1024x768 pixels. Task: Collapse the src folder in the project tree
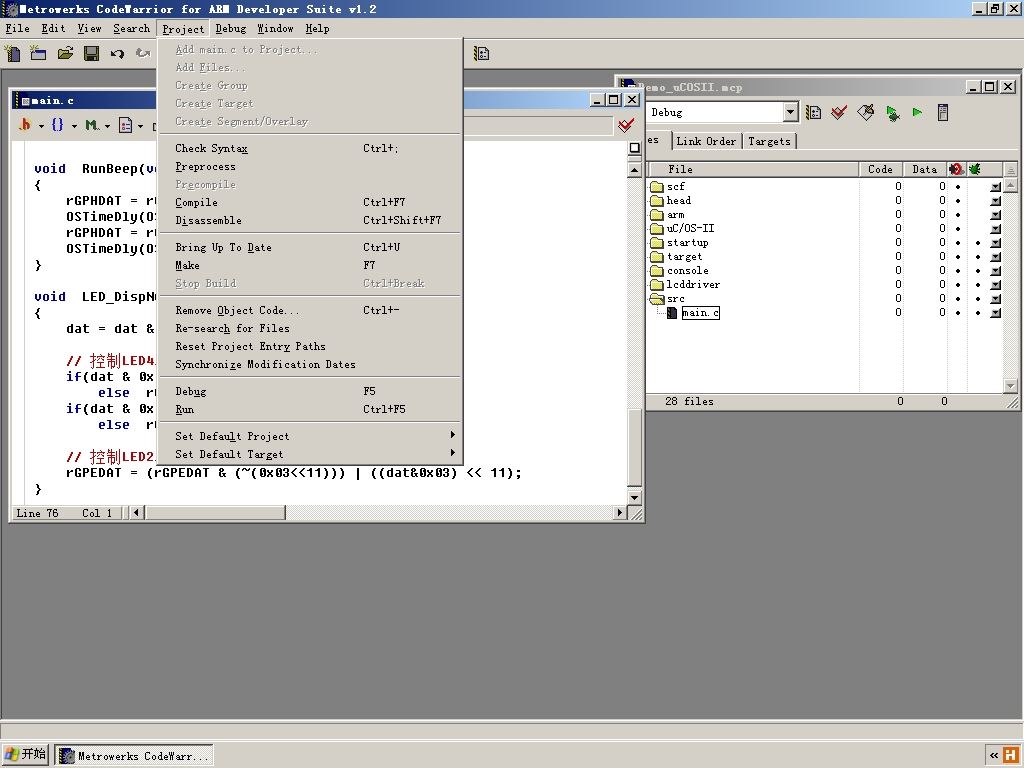point(657,299)
